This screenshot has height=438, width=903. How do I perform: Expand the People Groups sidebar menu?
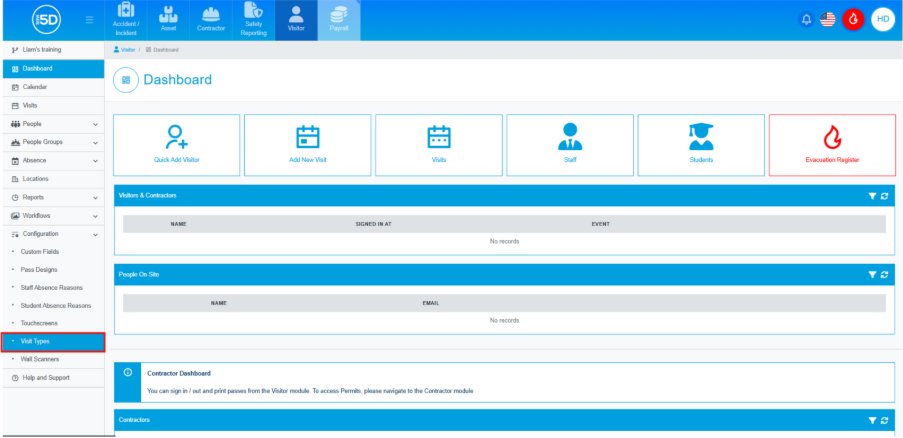(54, 142)
